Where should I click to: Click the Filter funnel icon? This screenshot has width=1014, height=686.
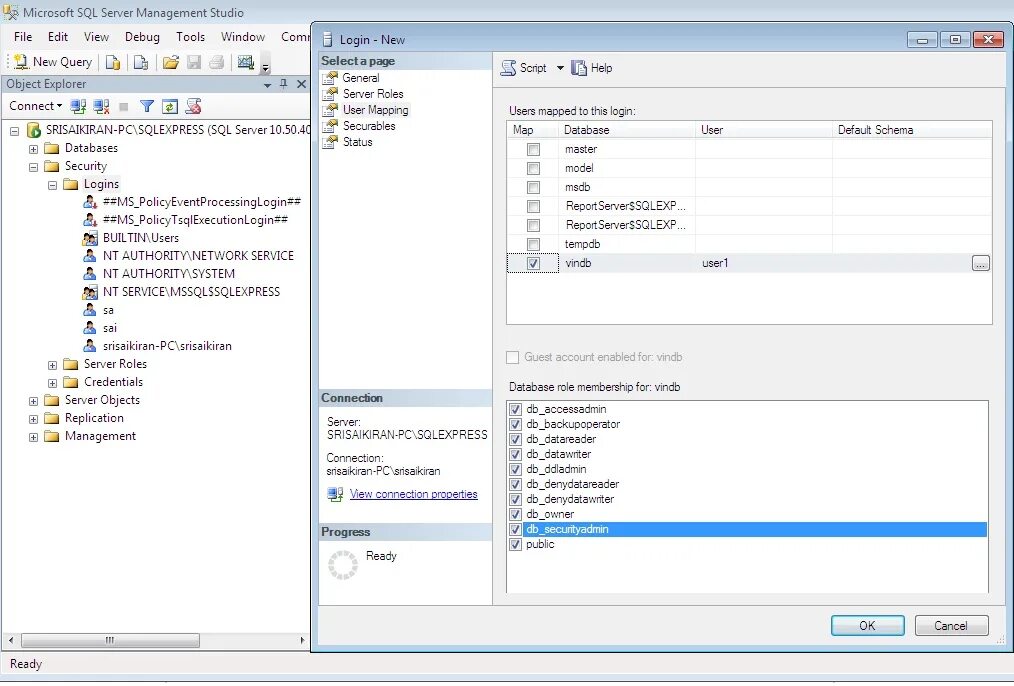[x=147, y=106]
